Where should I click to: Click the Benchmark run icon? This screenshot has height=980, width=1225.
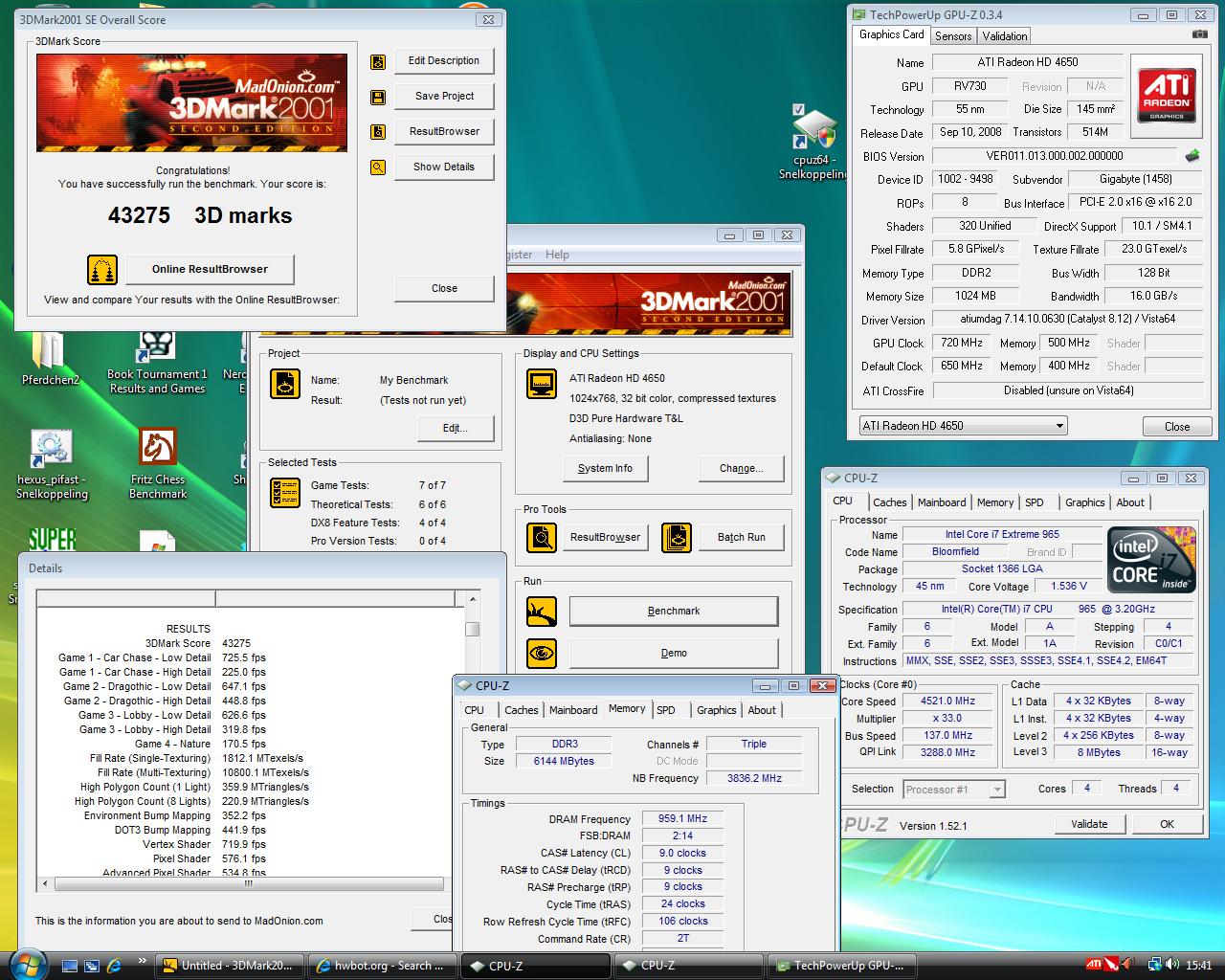[x=542, y=611]
